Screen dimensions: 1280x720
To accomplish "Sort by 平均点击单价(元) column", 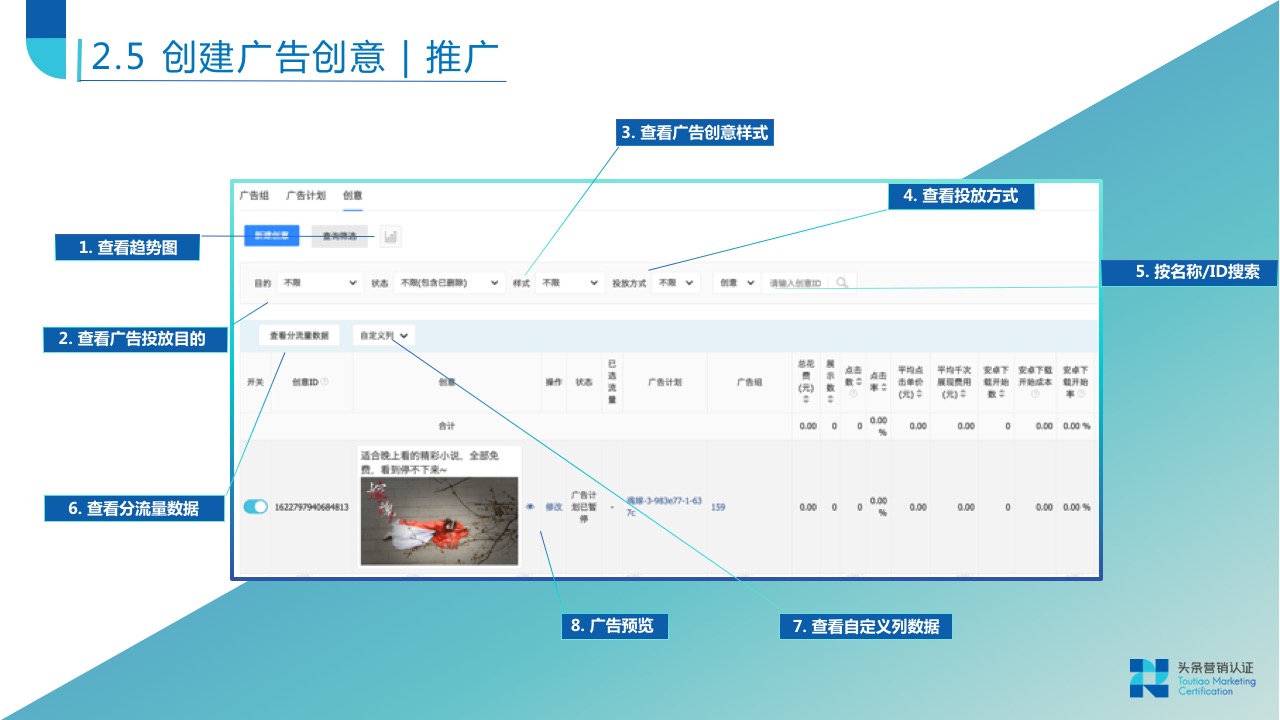I will coord(918,392).
